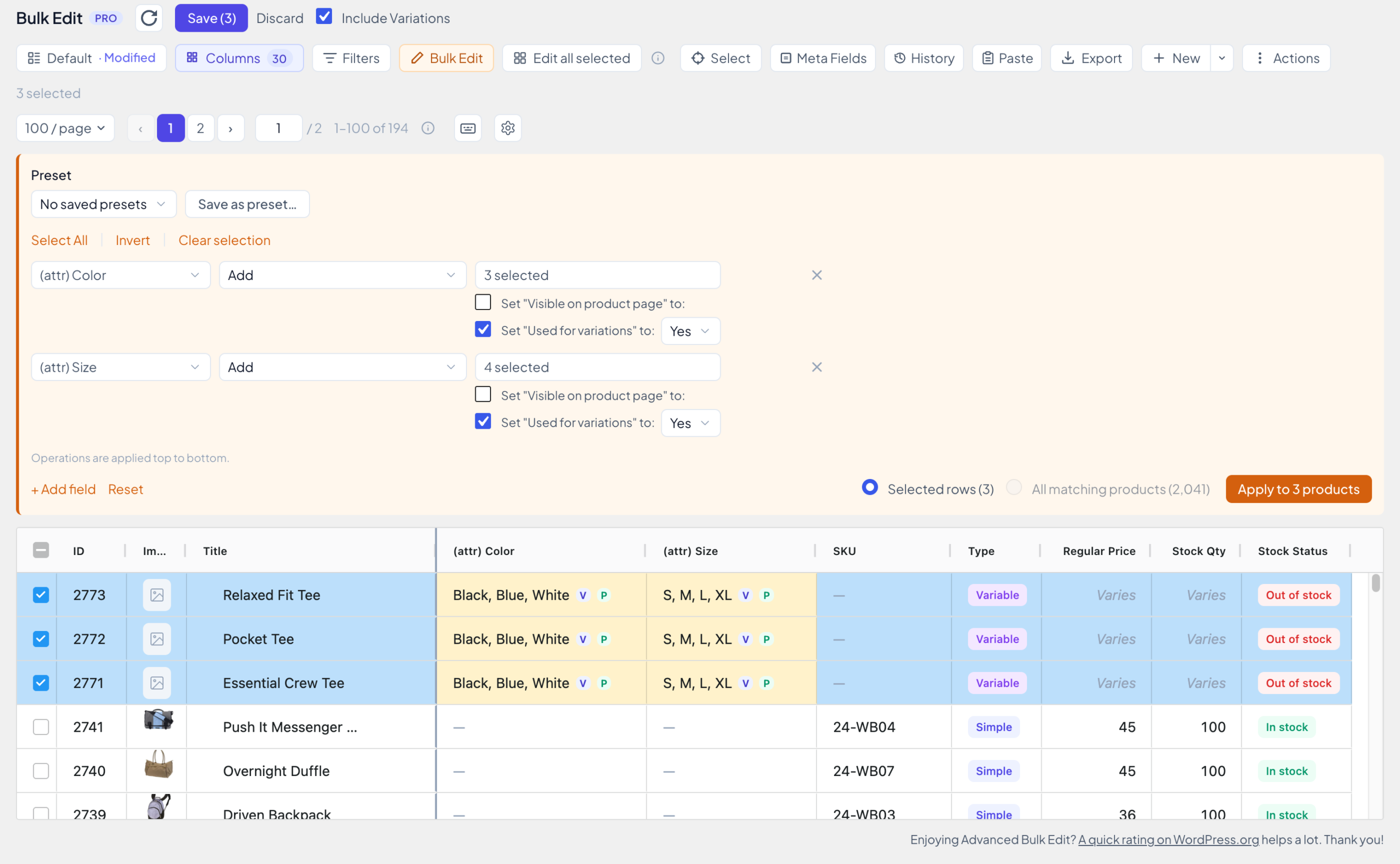Remove the (attr) Color operation row

[816, 276]
